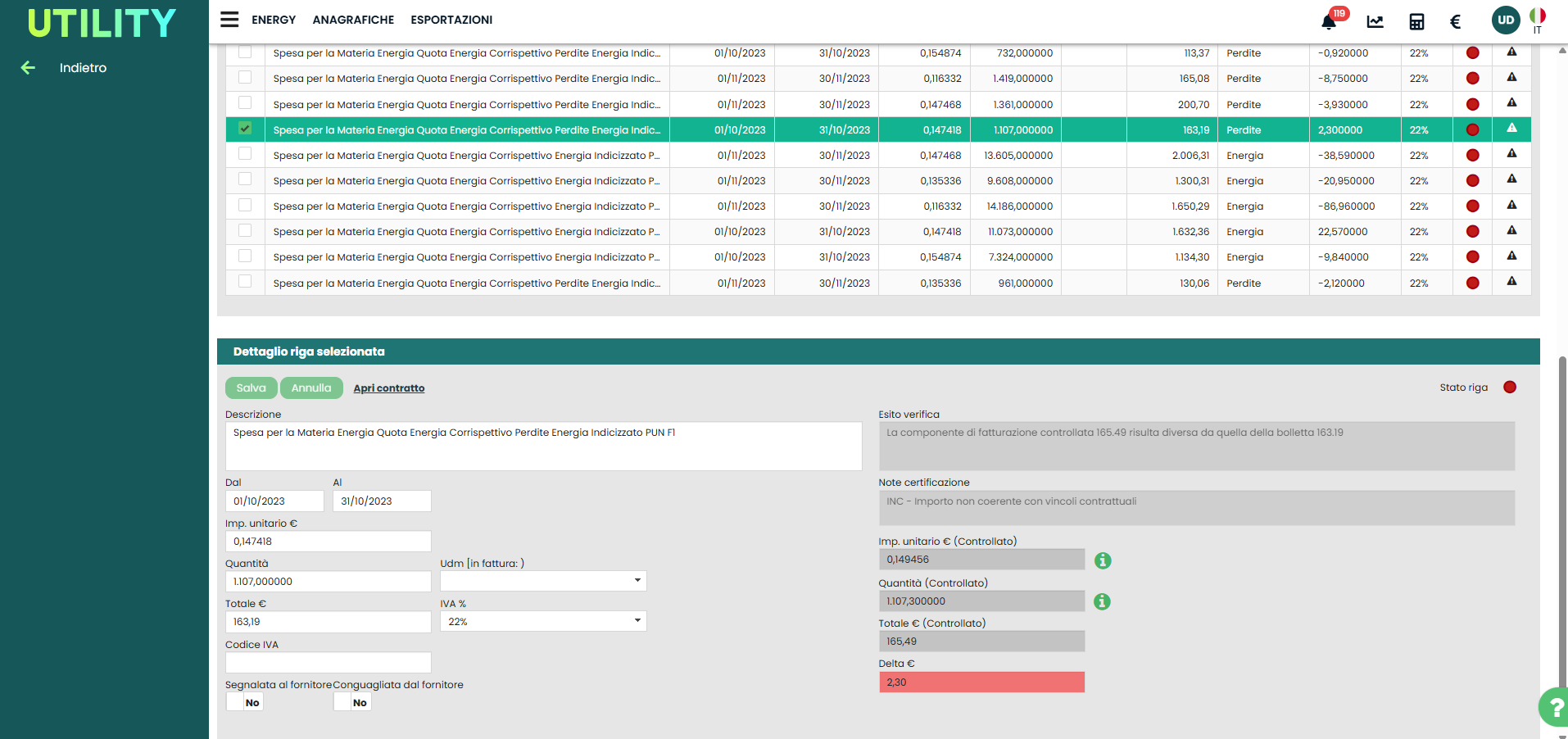Click warning triangle in row with 11.073,000000
Image resolution: width=1568 pixels, height=739 pixels.
click(x=1511, y=231)
